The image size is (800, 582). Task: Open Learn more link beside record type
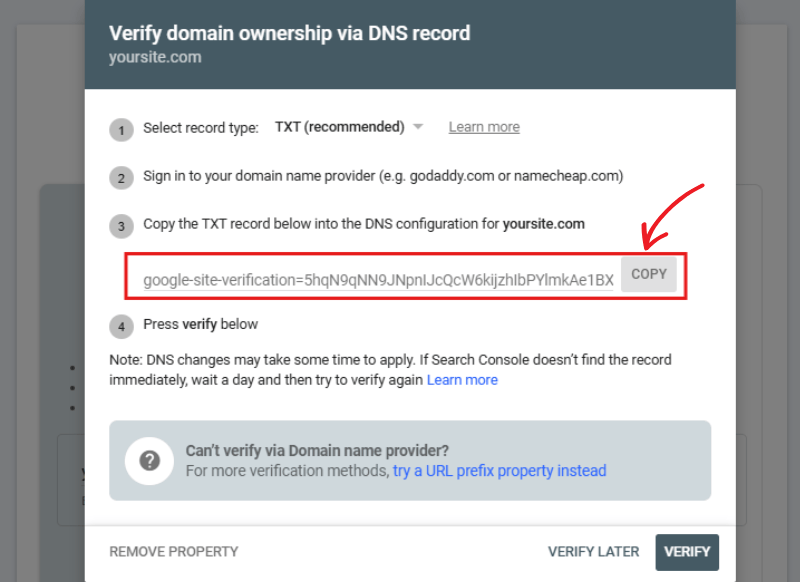tap(484, 127)
